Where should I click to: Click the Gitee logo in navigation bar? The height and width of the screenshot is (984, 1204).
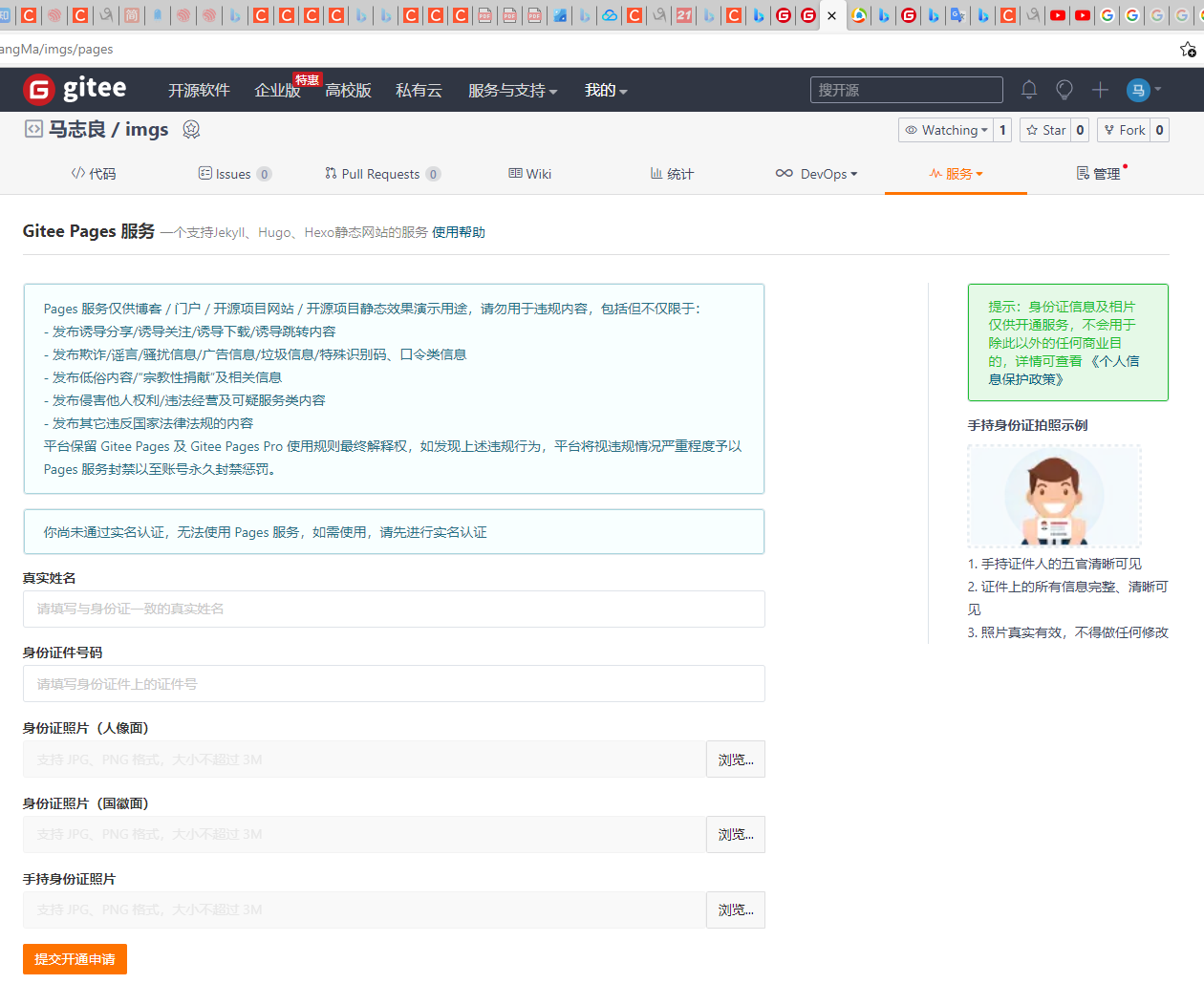(x=75, y=88)
